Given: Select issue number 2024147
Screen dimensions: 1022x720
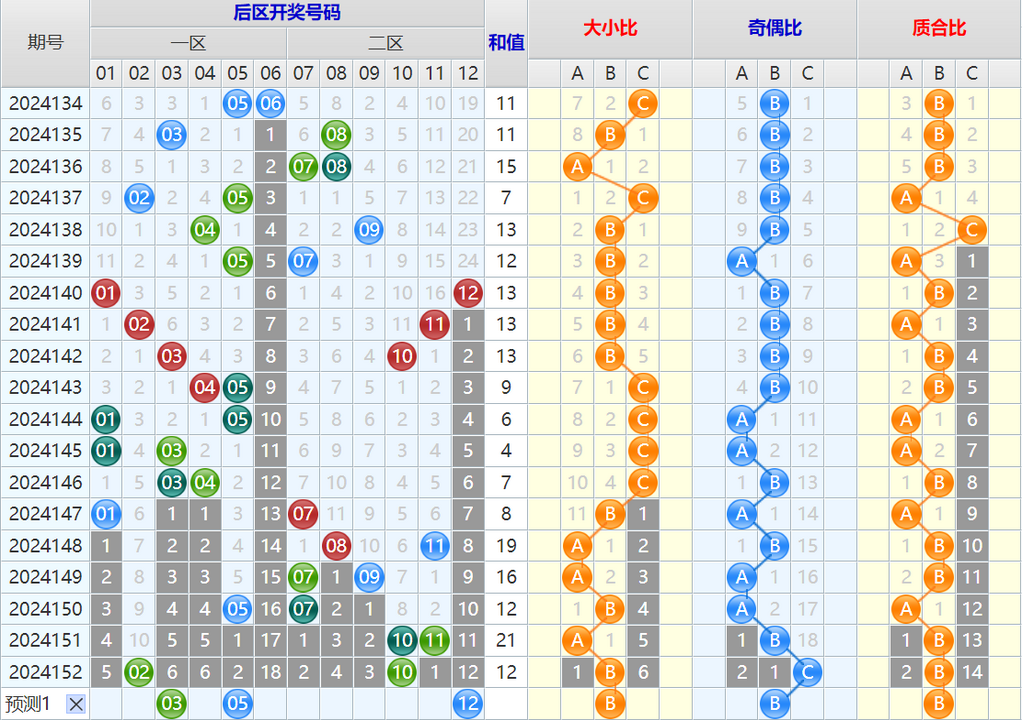Looking at the screenshot, I should click(x=46, y=514).
